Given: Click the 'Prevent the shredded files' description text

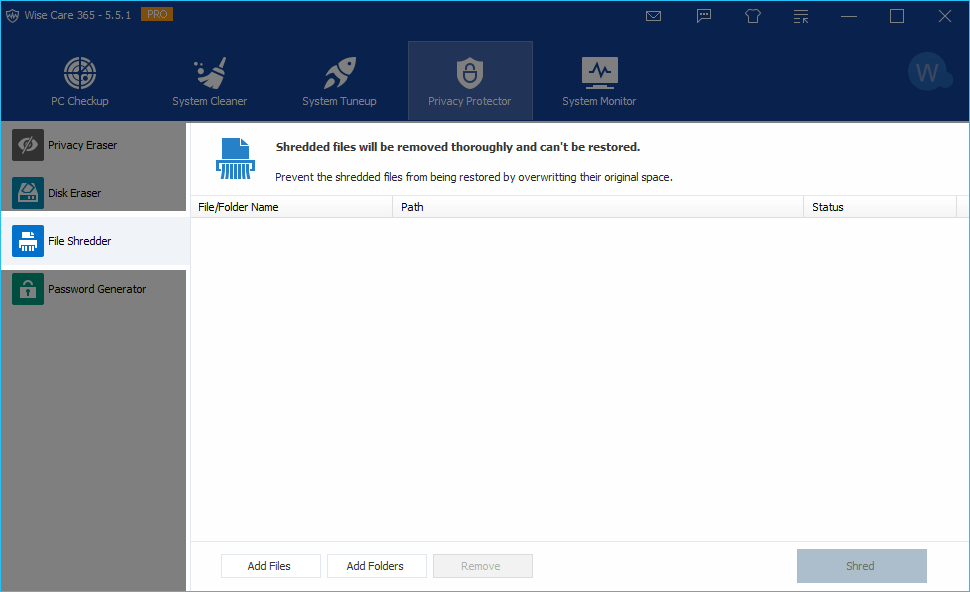Looking at the screenshot, I should coord(474,177).
